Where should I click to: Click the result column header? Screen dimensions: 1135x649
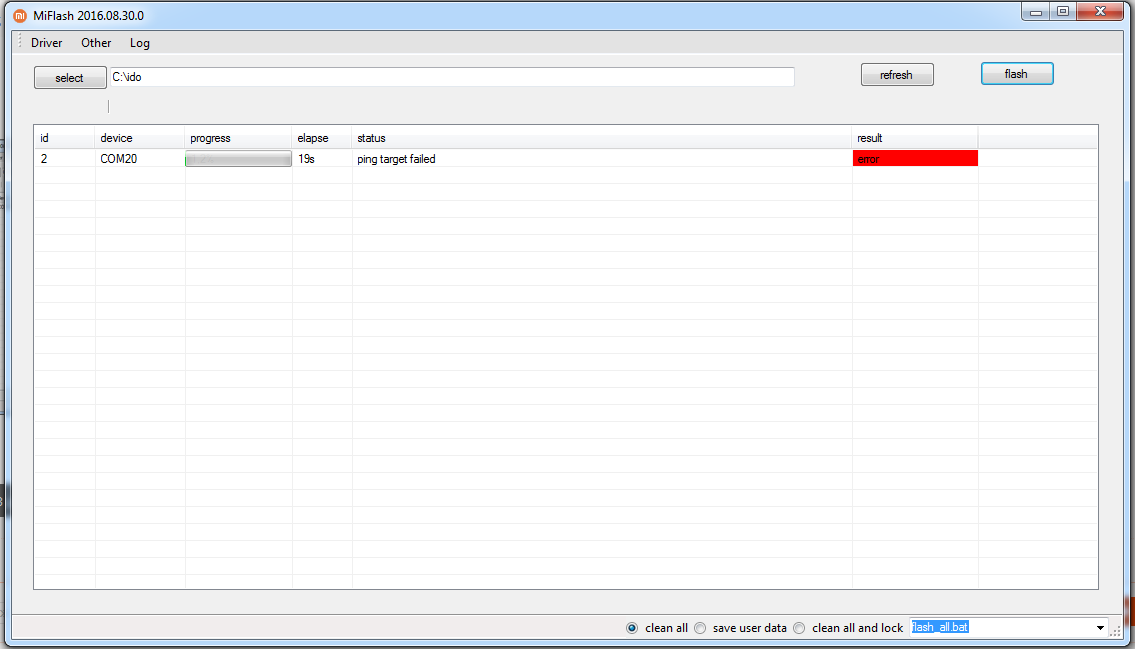point(915,138)
